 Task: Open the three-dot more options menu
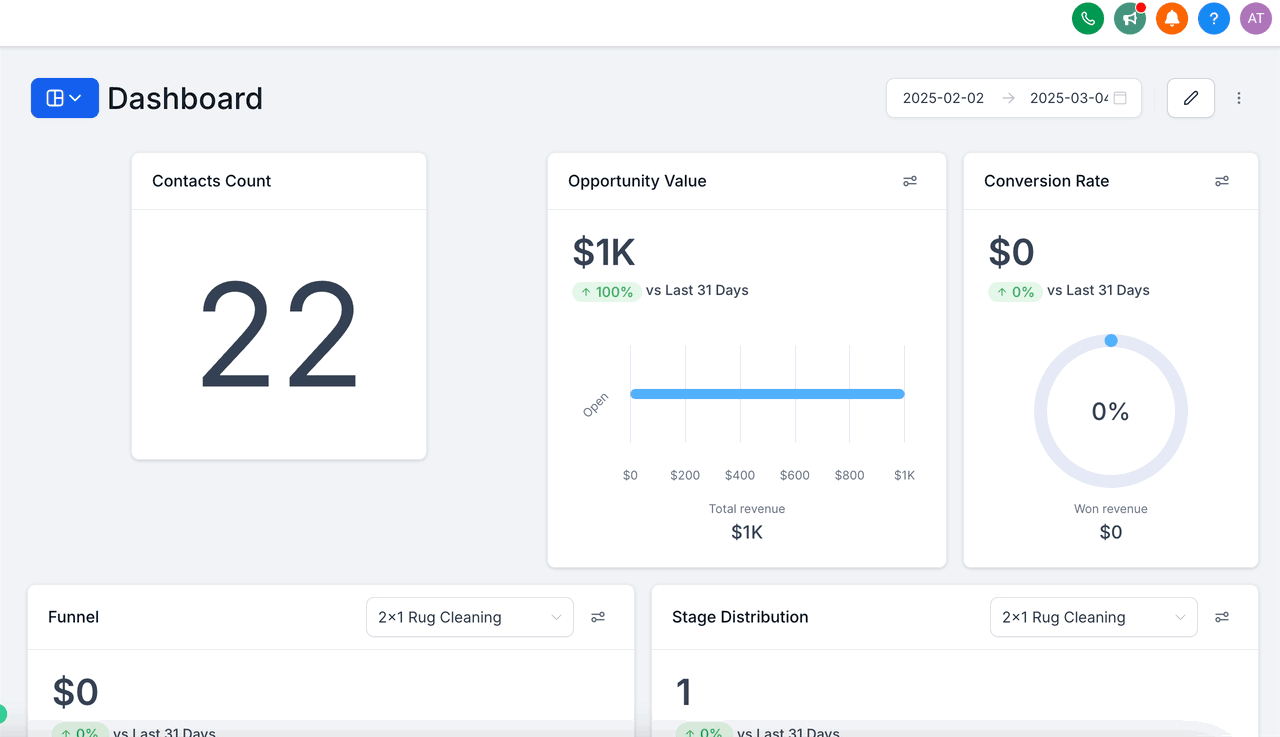click(1239, 98)
